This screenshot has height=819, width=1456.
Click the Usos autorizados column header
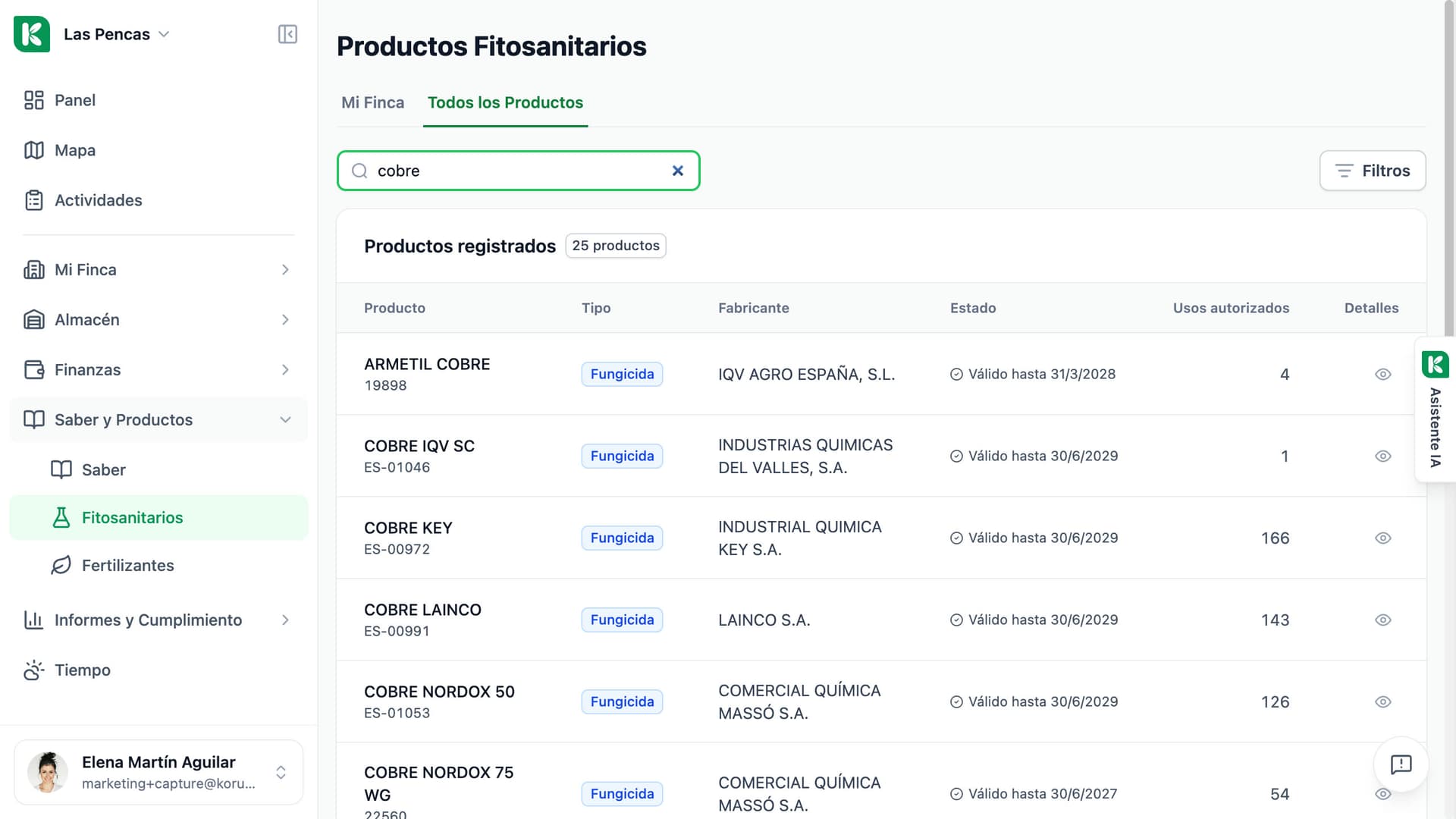(x=1231, y=308)
